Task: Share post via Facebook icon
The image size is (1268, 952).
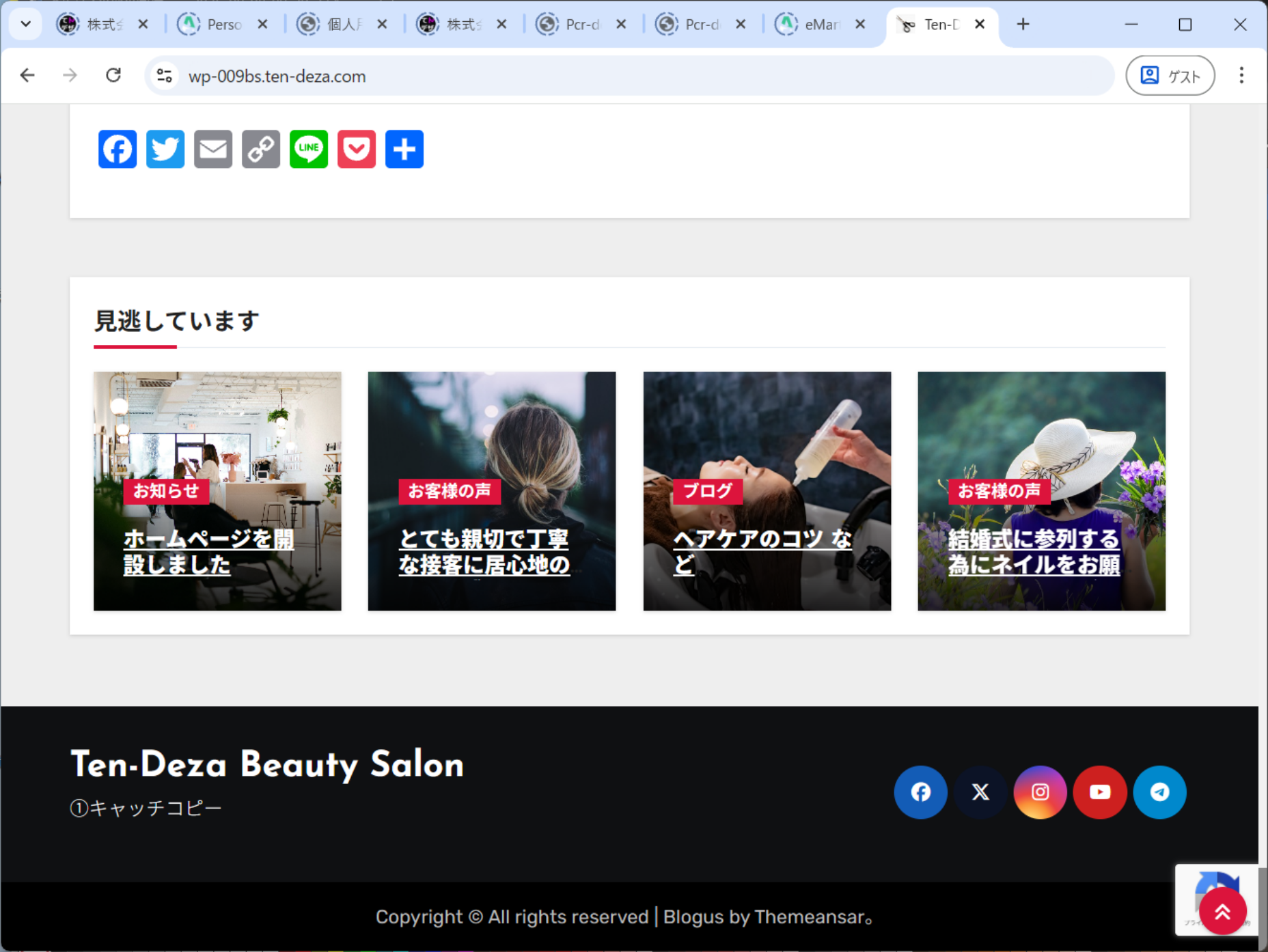Action: (118, 149)
